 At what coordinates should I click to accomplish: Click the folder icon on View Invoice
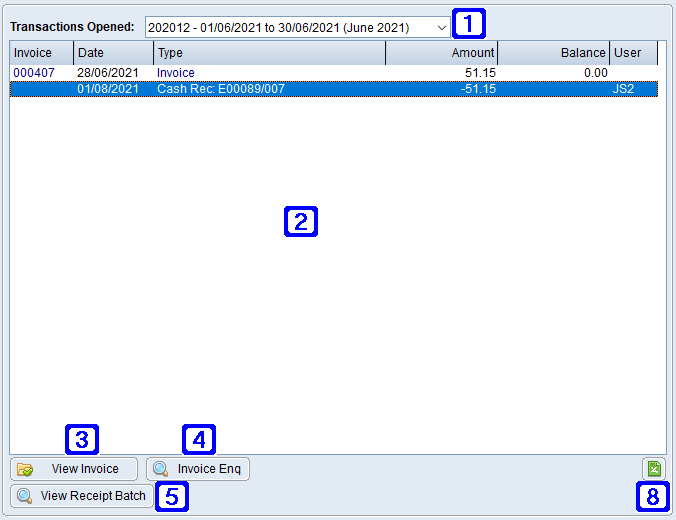[x=25, y=470]
